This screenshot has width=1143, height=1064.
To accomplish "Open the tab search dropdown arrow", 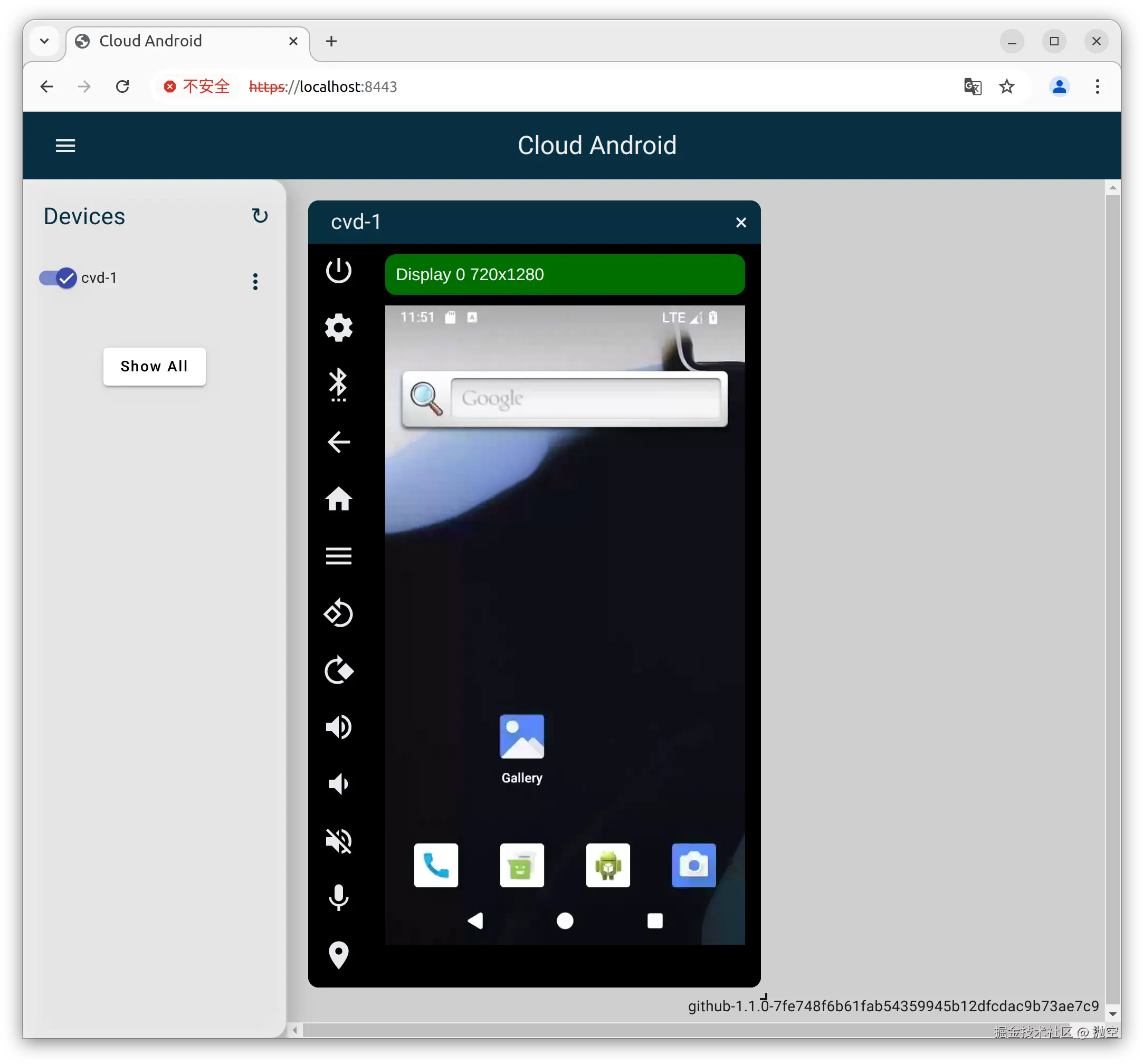I will coord(44,41).
